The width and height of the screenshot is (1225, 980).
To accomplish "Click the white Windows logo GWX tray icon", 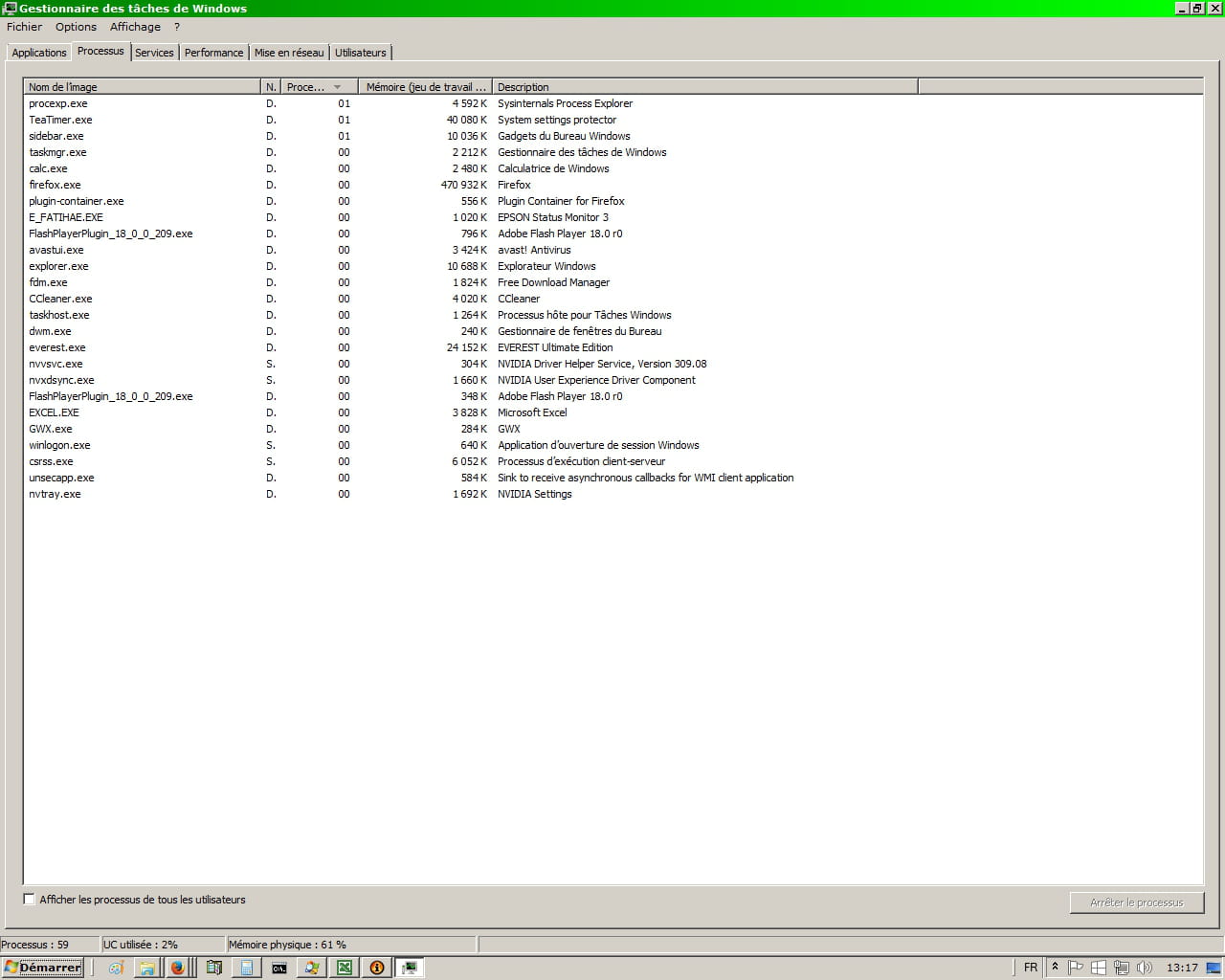I will coord(1099,968).
